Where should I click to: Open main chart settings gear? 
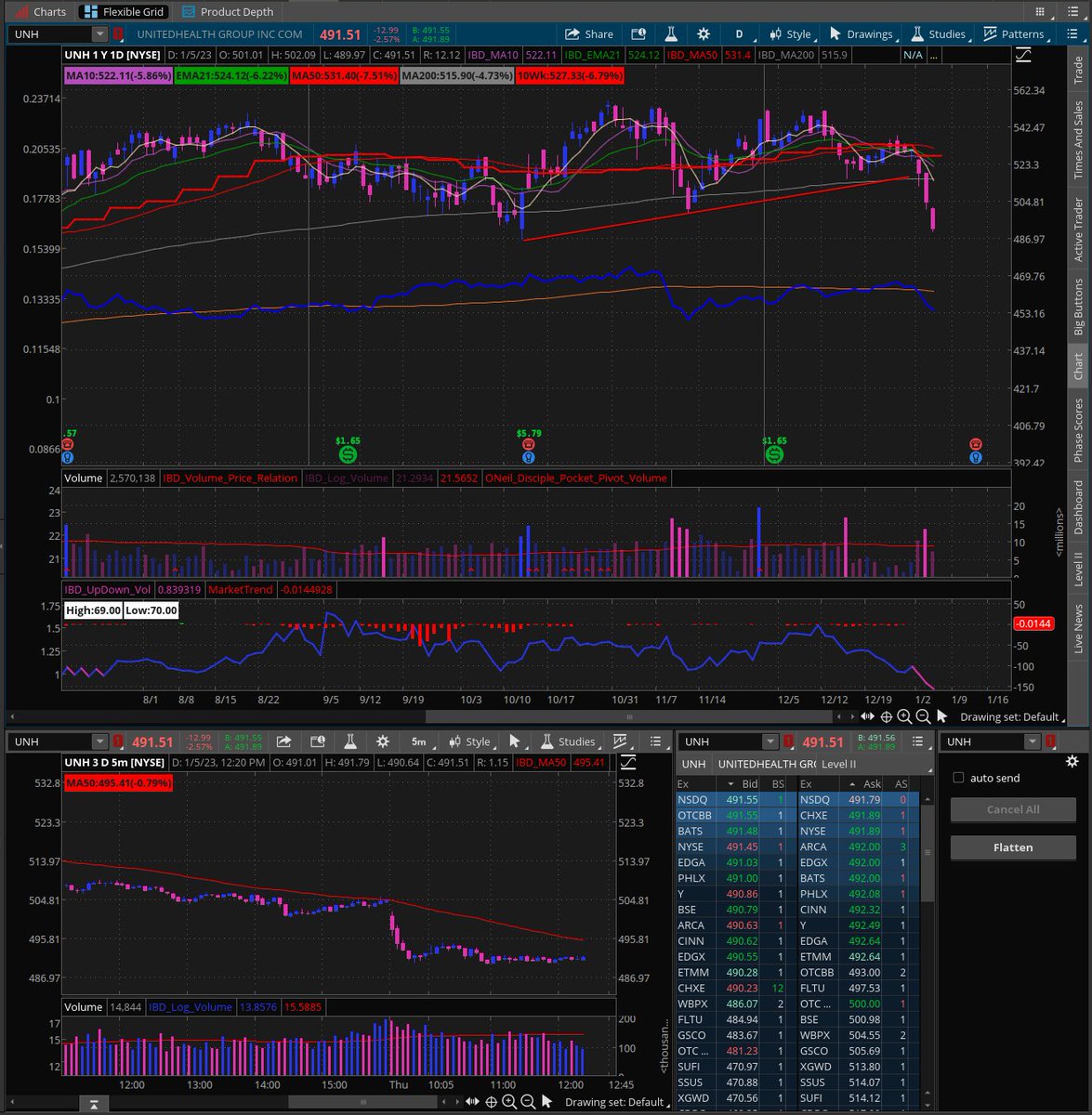tap(704, 34)
